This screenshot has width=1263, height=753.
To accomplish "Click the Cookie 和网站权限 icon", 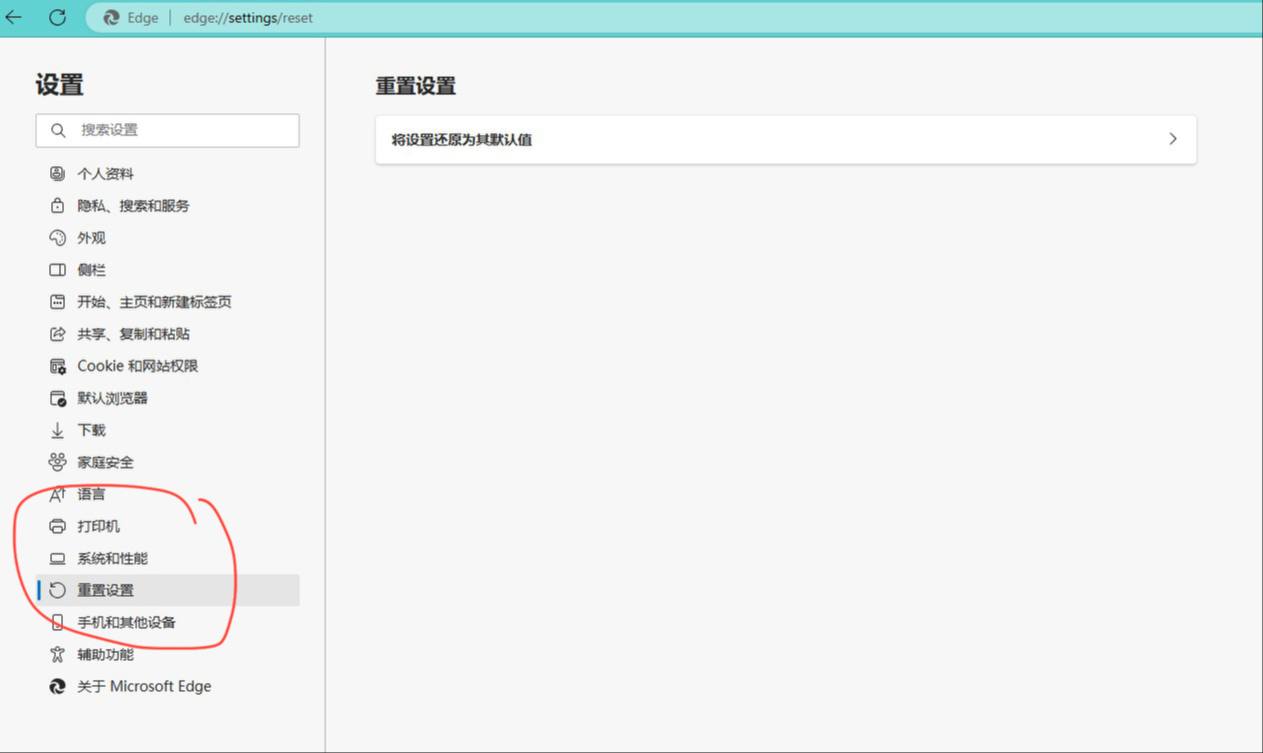I will pyautogui.click(x=57, y=366).
